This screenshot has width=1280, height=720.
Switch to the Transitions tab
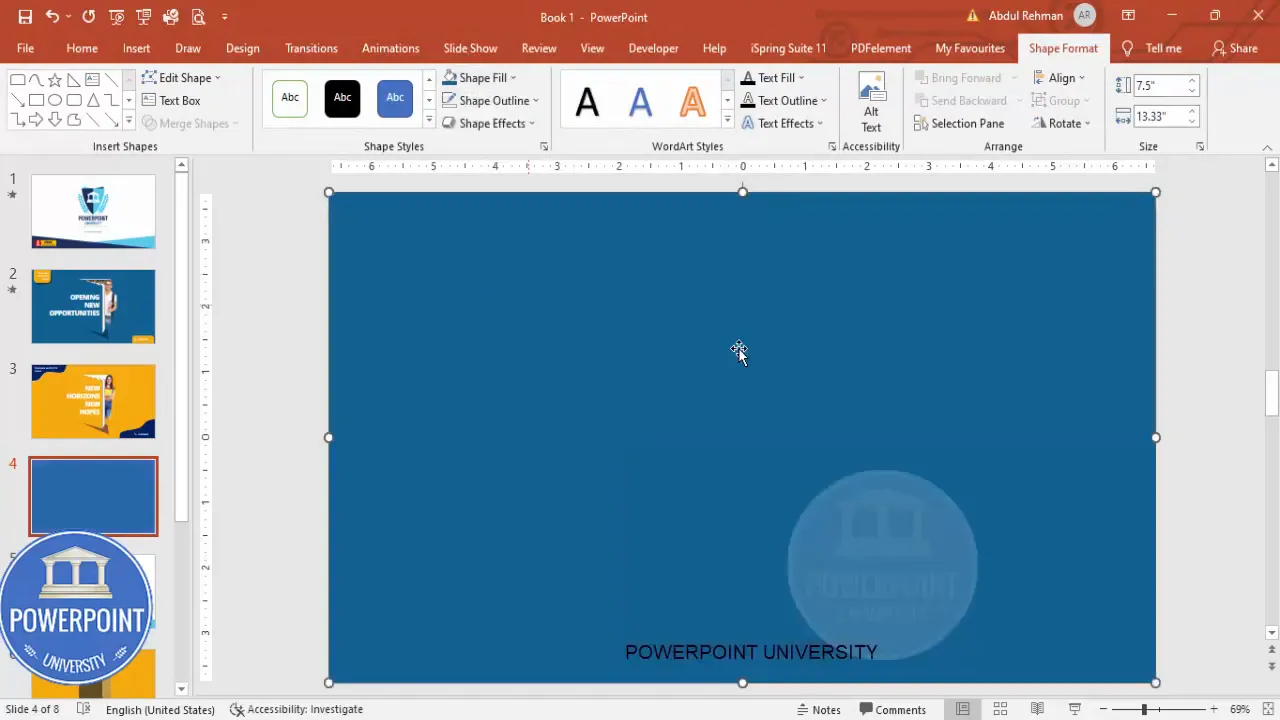point(311,48)
